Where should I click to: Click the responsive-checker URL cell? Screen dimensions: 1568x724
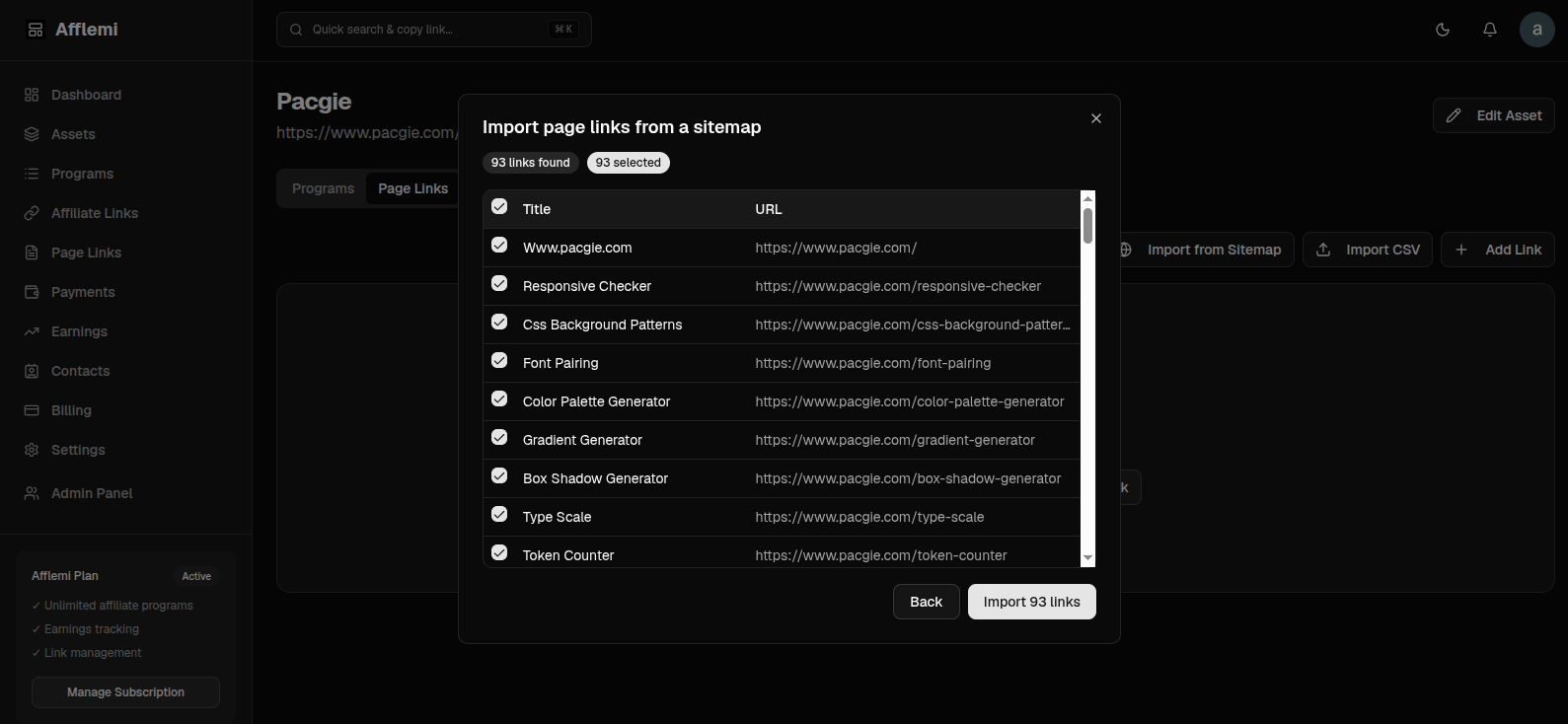point(898,286)
